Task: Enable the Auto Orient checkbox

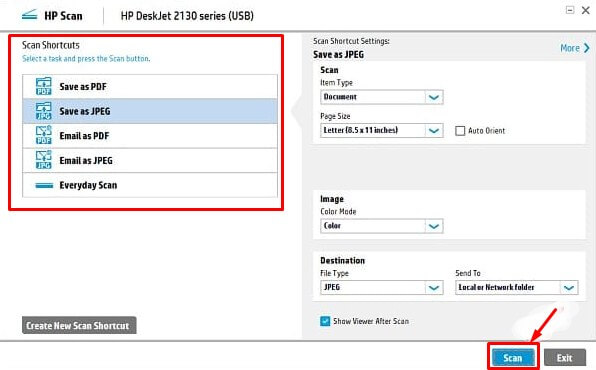Action: 460,131
